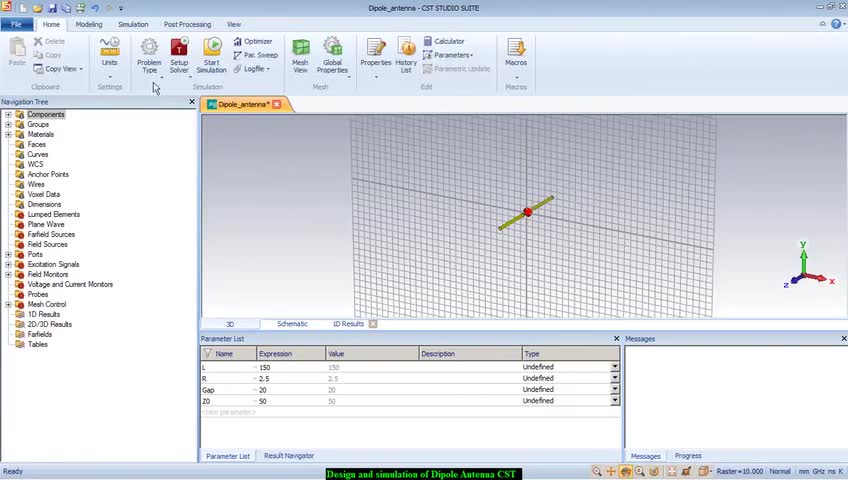Open Type dropdown for parameter Gap

(x=615, y=389)
